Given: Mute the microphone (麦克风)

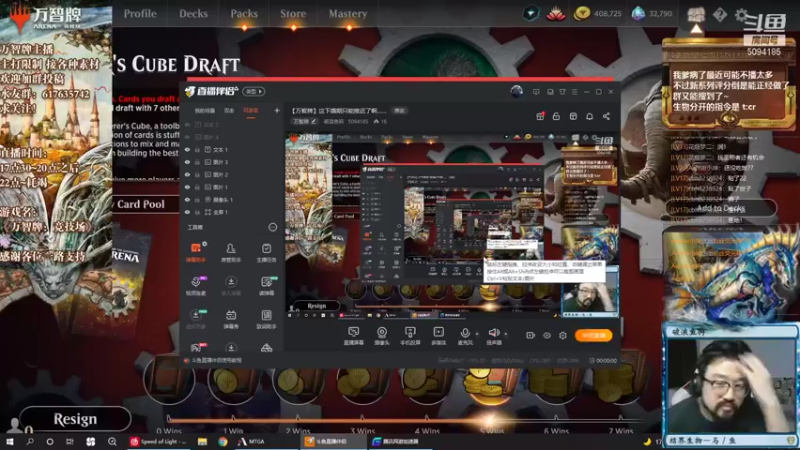Looking at the screenshot, I should coord(465,336).
